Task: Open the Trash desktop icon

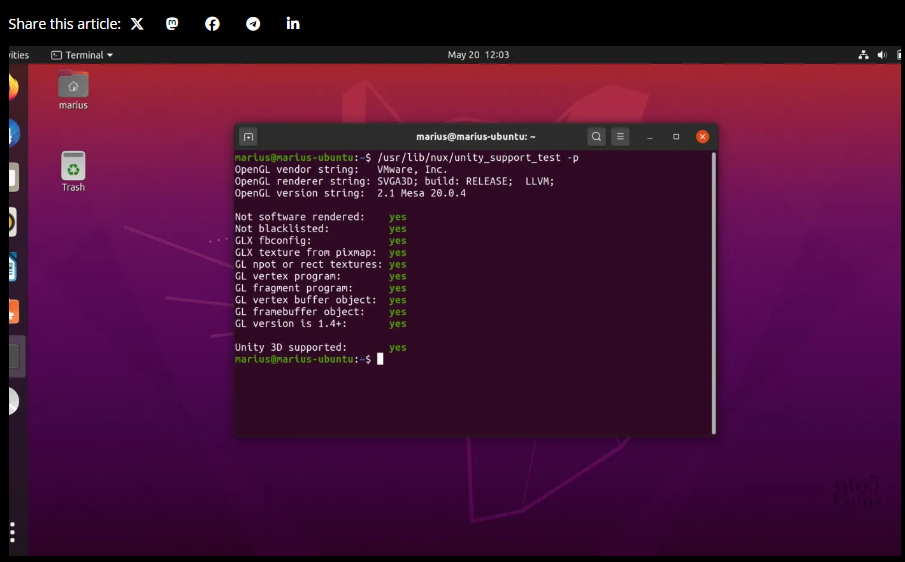Action: [x=73, y=171]
